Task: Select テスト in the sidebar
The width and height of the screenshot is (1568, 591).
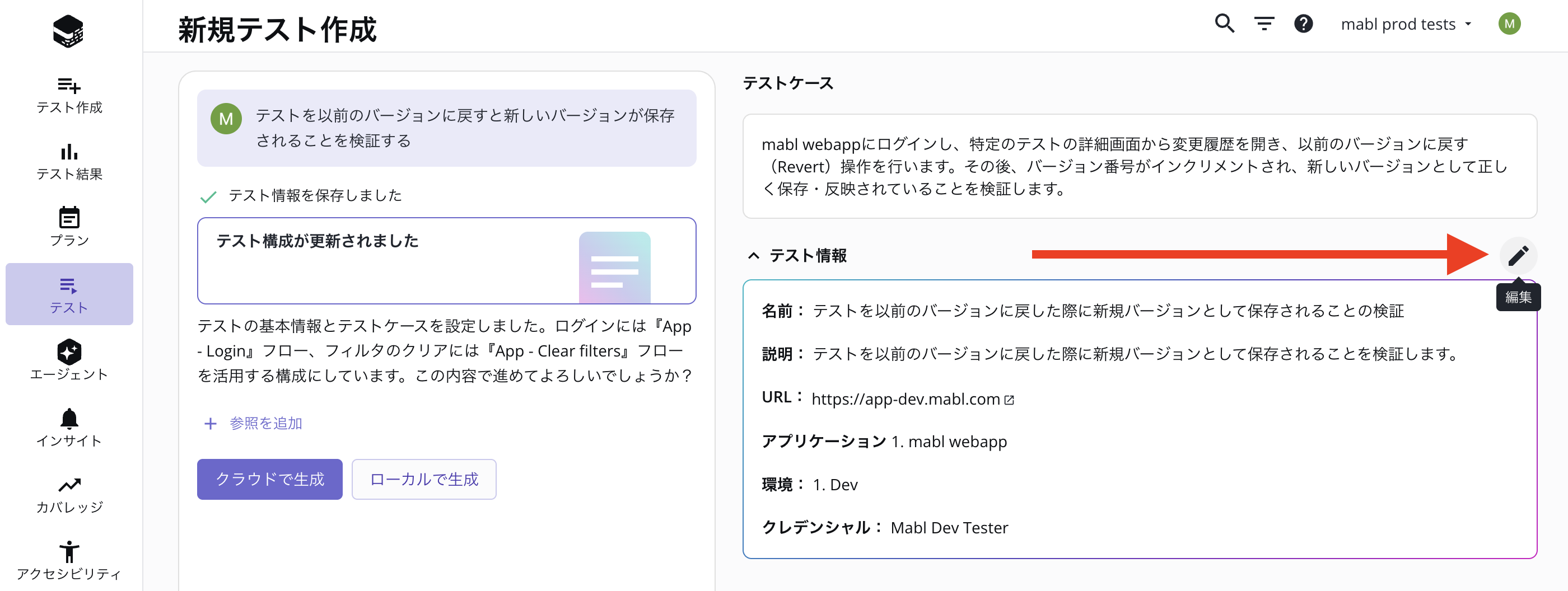Action: pos(69,294)
